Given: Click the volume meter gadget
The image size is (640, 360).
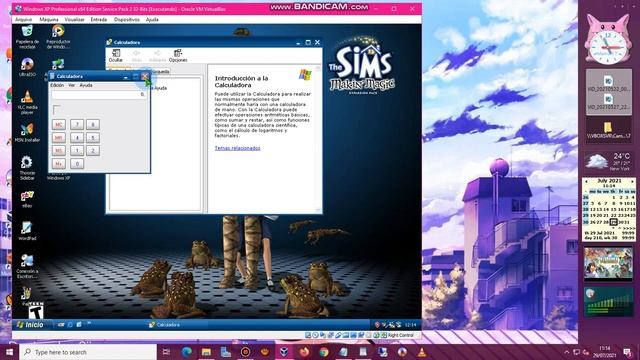Looking at the screenshot, I should (608, 302).
